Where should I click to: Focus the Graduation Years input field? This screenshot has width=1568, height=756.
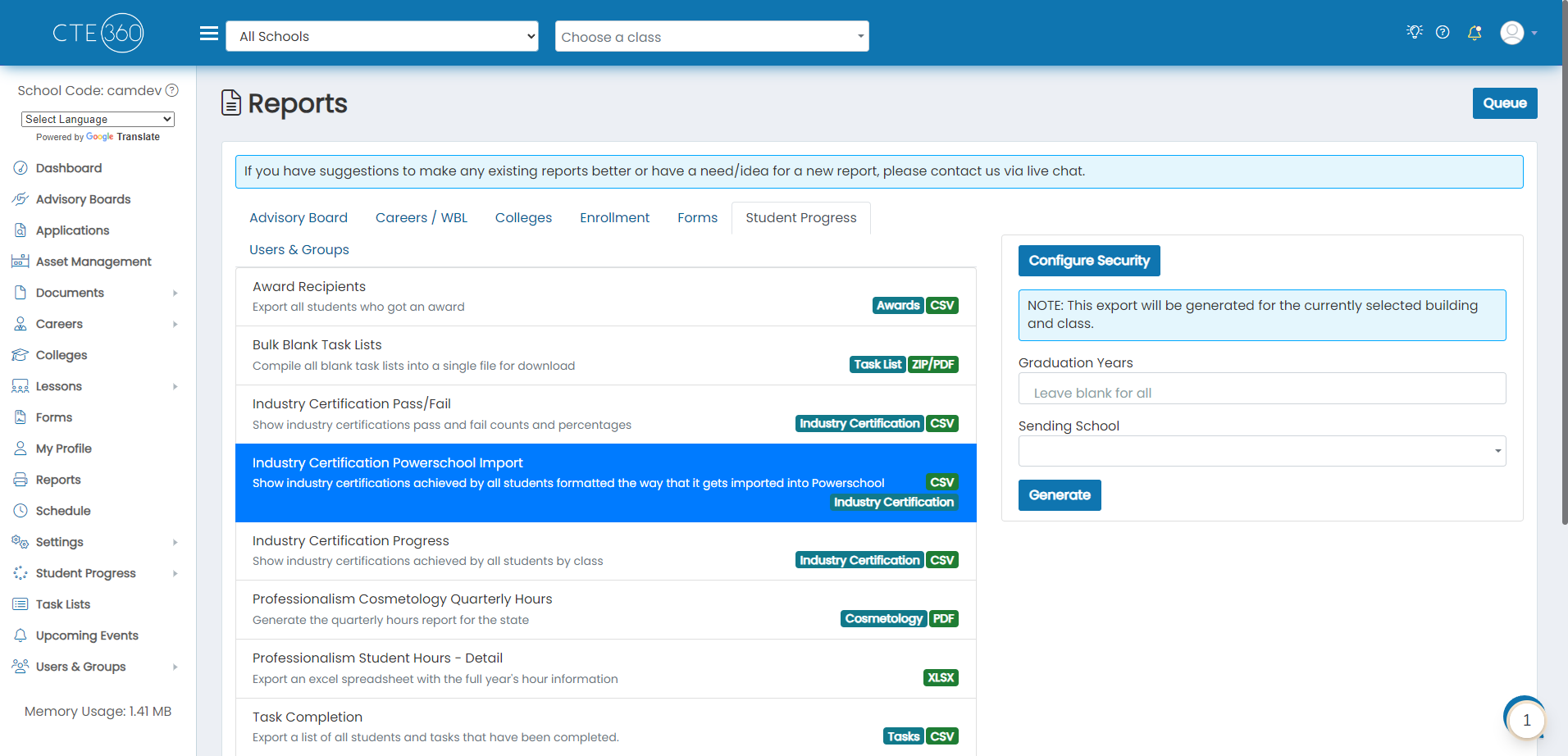[1262, 389]
